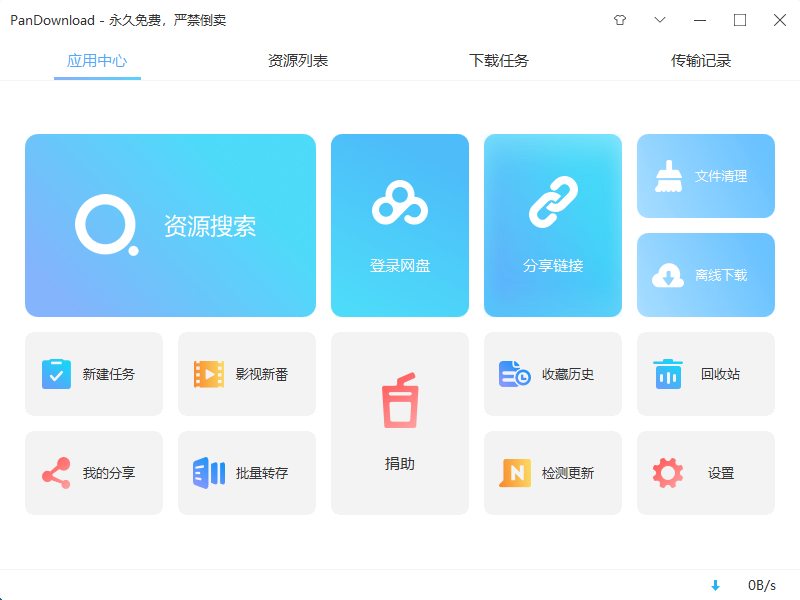
Task: Click the shield icon in title bar
Action: 620,20
